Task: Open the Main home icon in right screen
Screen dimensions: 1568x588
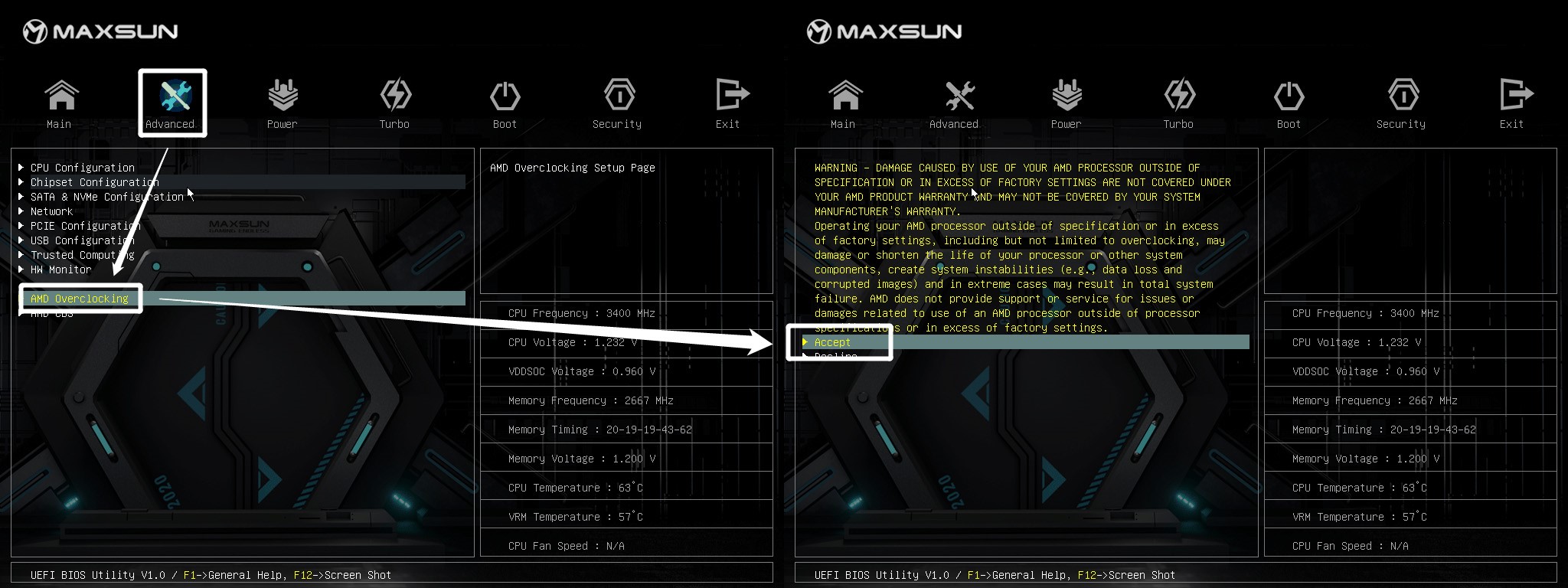Action: 845,96
